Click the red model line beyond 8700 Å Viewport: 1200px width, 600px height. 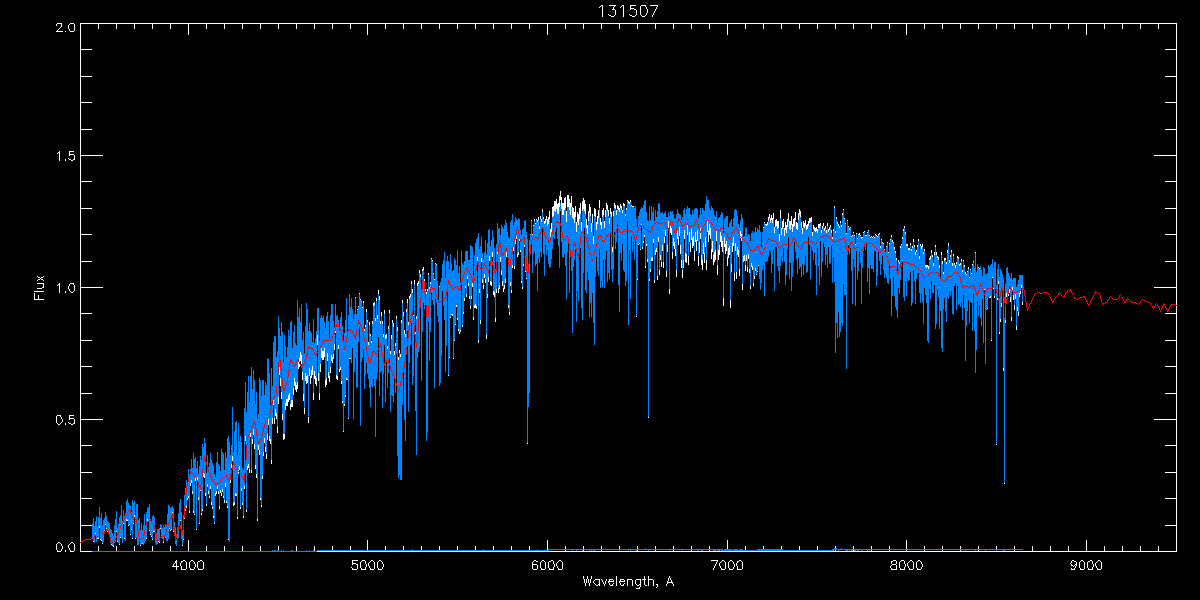point(1100,298)
